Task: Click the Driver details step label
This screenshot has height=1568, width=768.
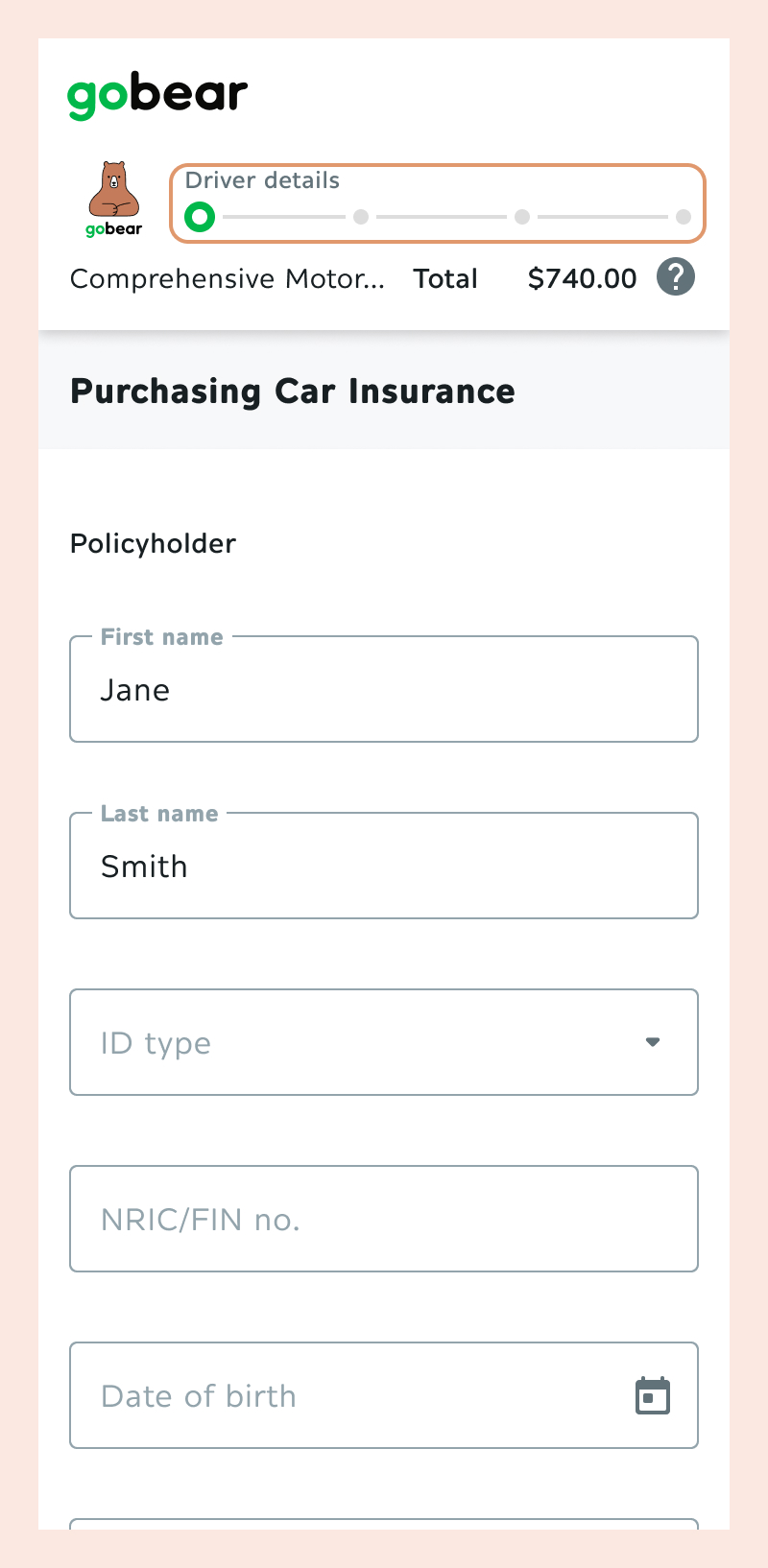Action: coord(262,180)
